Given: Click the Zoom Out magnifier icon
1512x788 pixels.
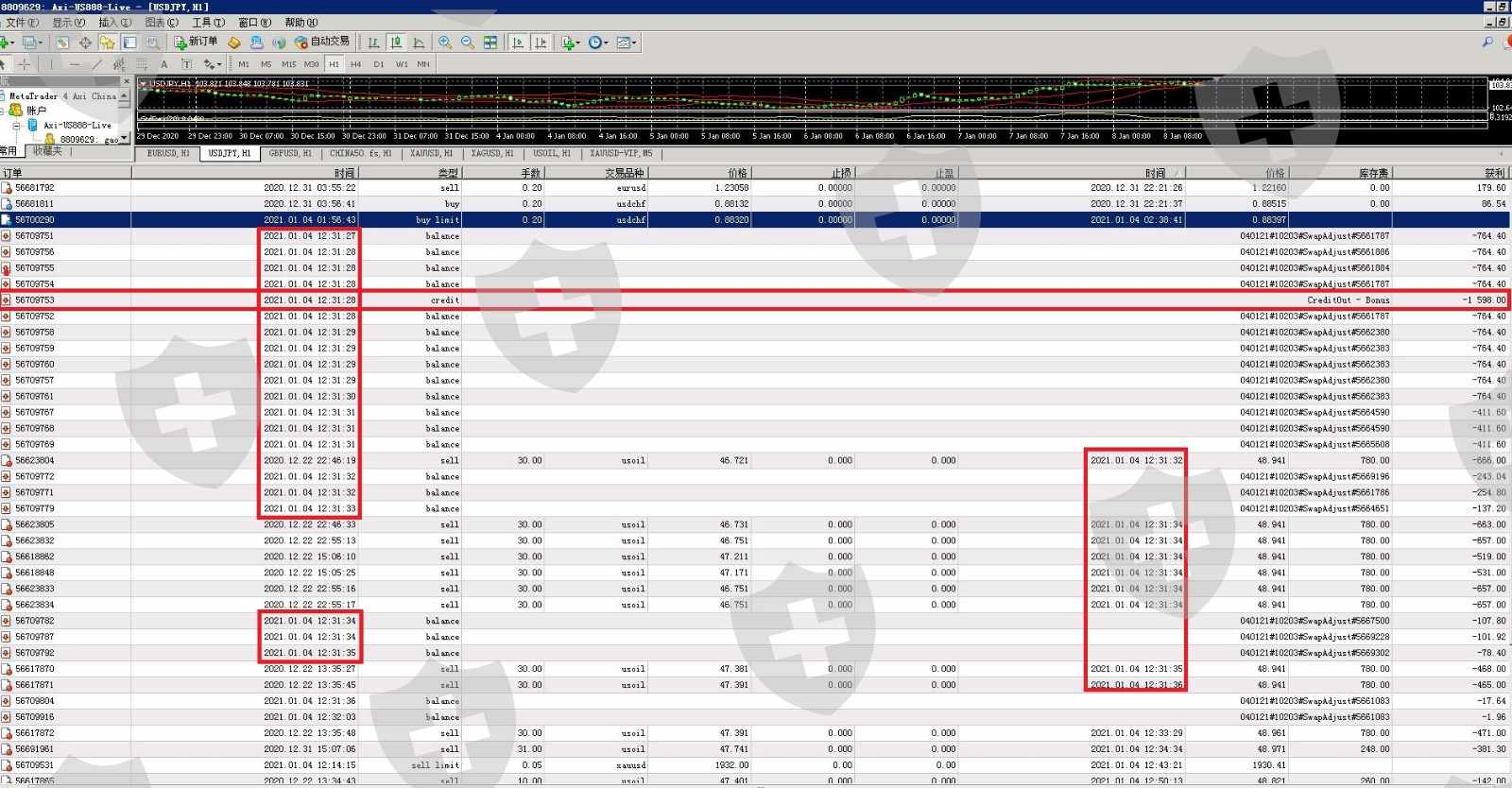Looking at the screenshot, I should [x=467, y=43].
